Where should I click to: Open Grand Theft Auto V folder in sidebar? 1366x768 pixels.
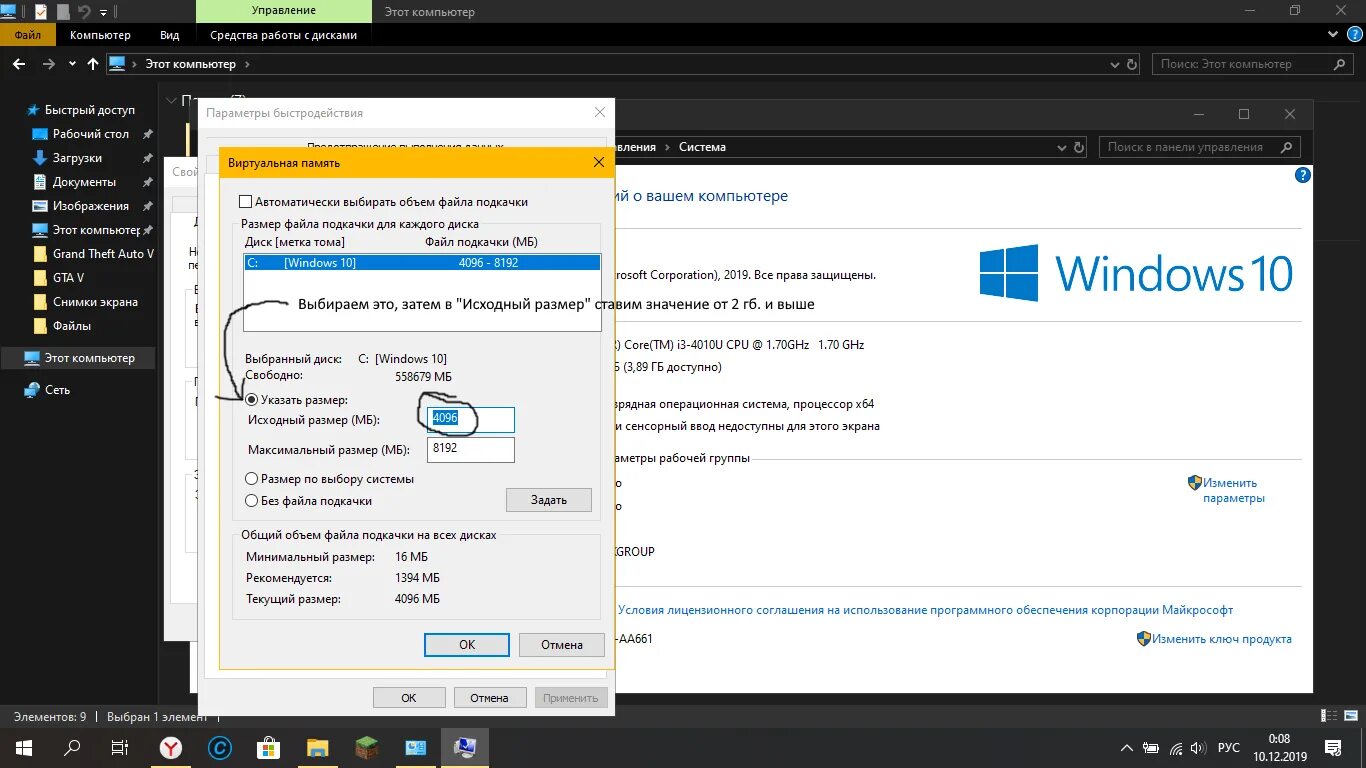(x=93, y=254)
